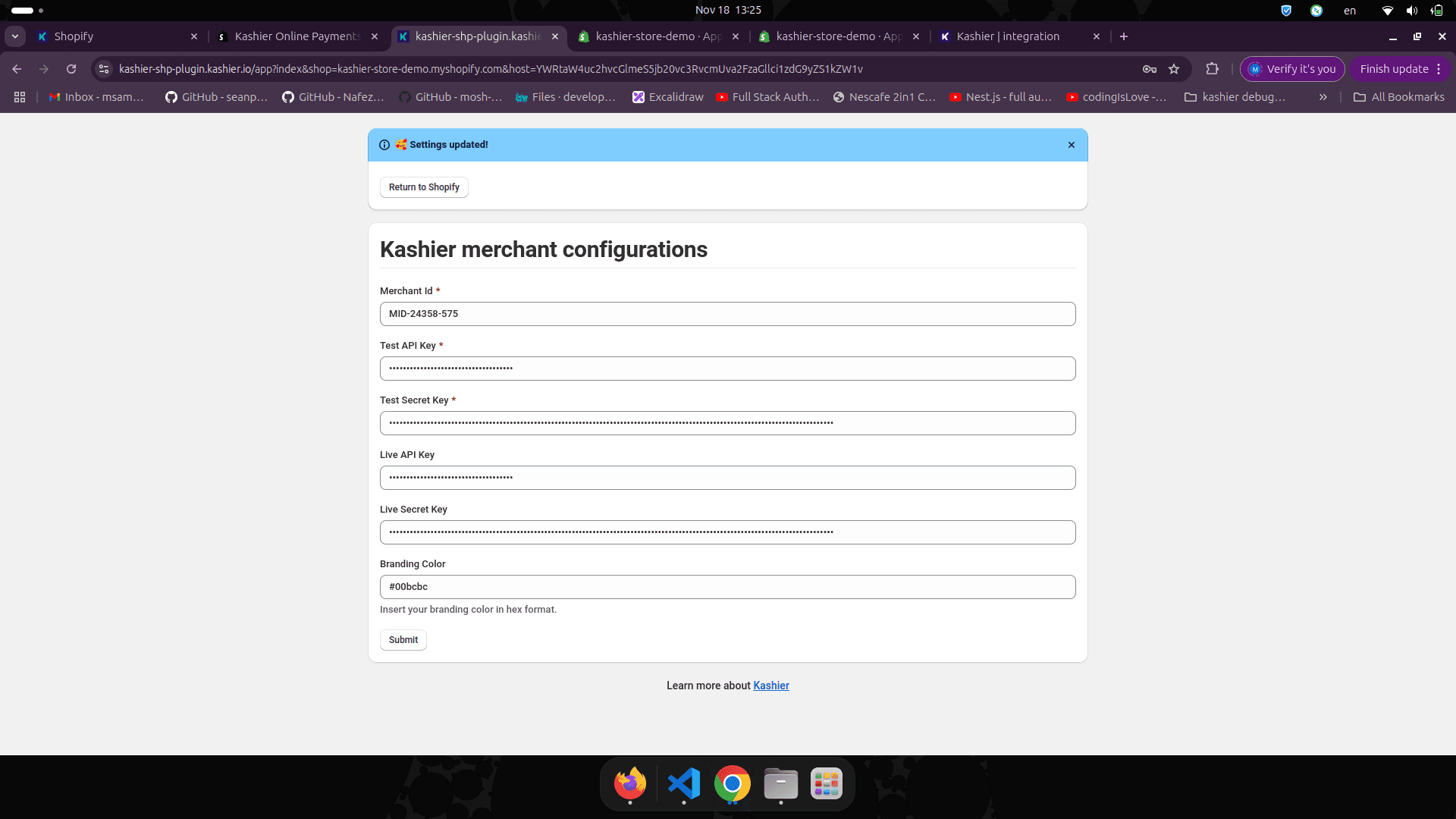Open the Extensions puzzle icon
The width and height of the screenshot is (1456, 819).
1212,69
